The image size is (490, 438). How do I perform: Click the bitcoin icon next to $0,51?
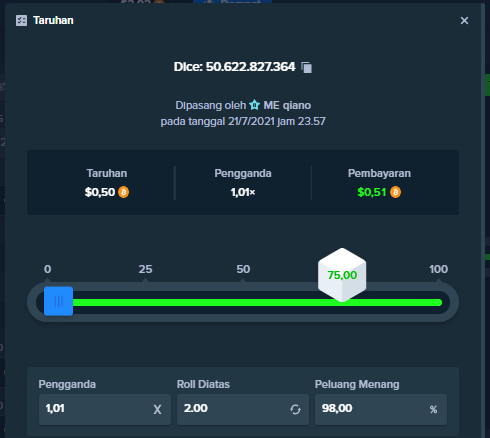click(395, 192)
